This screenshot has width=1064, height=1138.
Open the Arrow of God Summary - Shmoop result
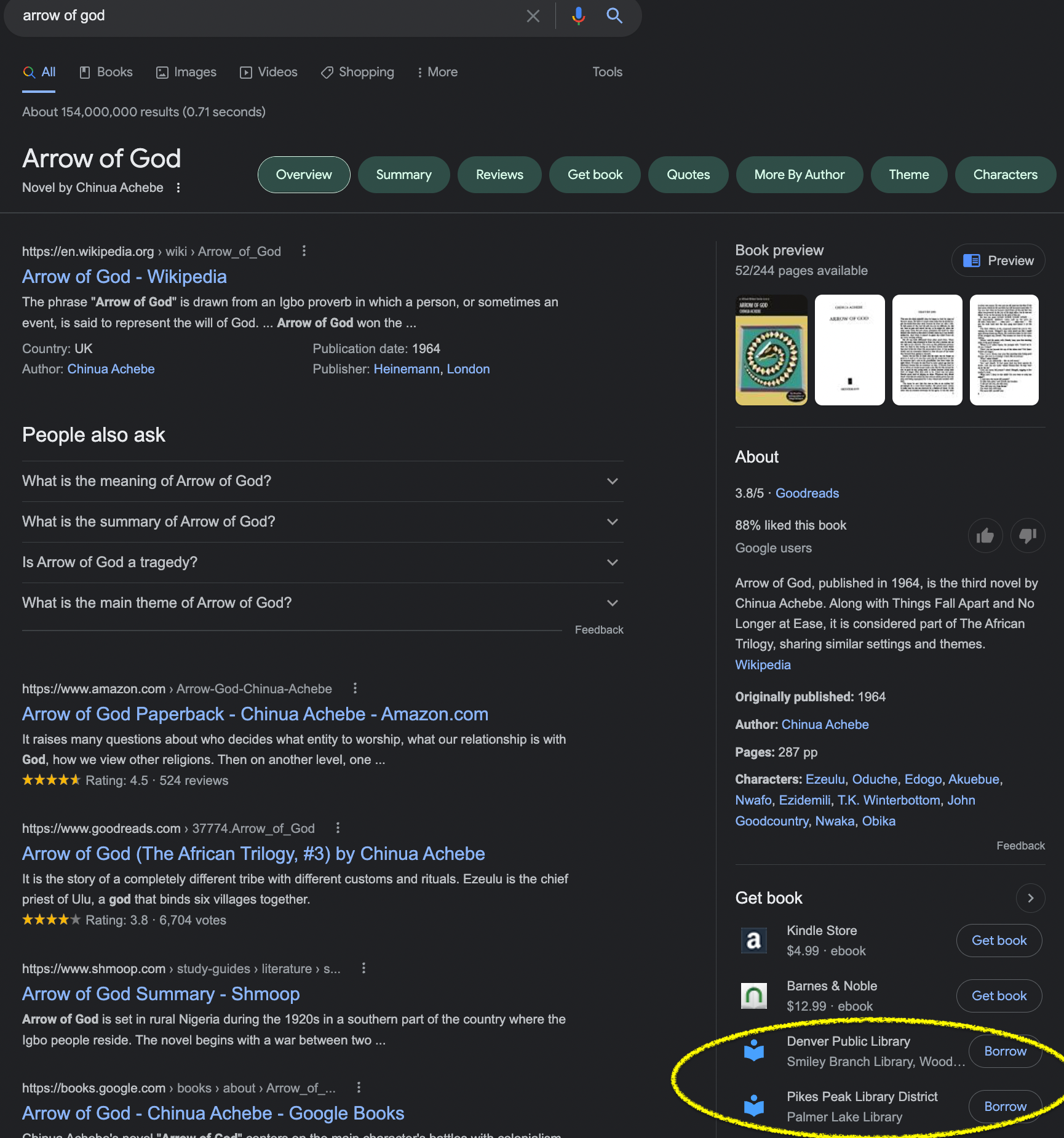161,994
